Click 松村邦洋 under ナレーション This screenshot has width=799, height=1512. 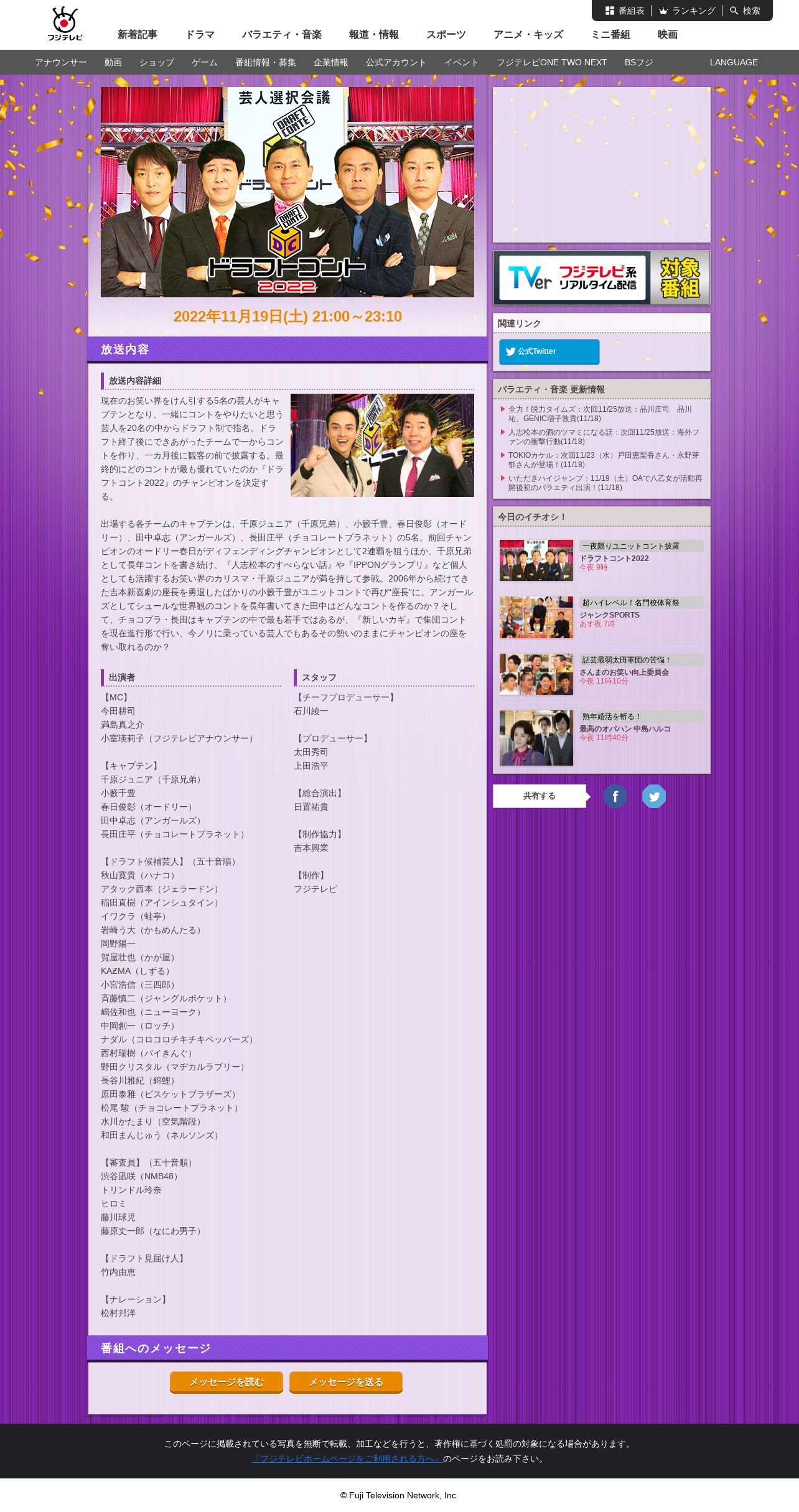pos(118,1313)
